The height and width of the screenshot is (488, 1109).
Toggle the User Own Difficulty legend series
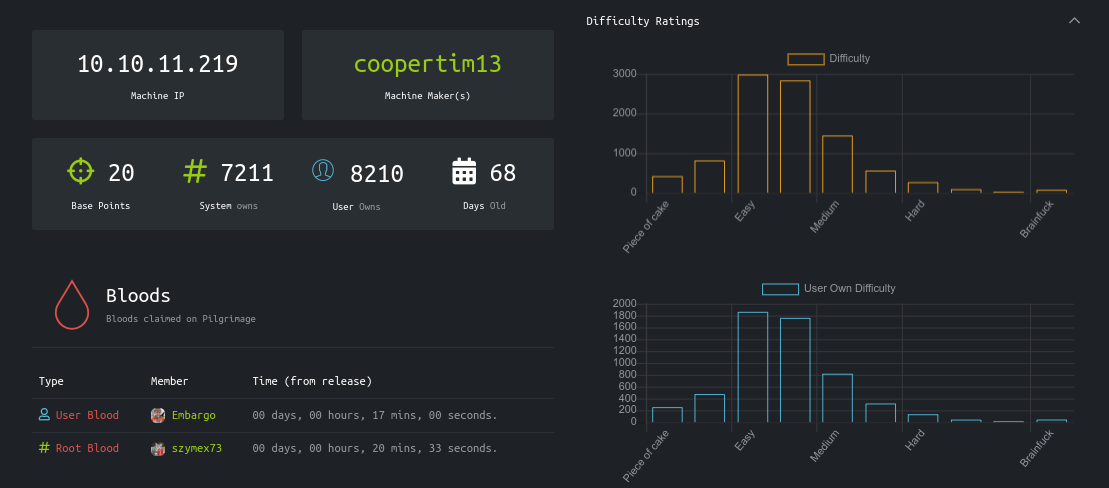[x=781, y=289]
